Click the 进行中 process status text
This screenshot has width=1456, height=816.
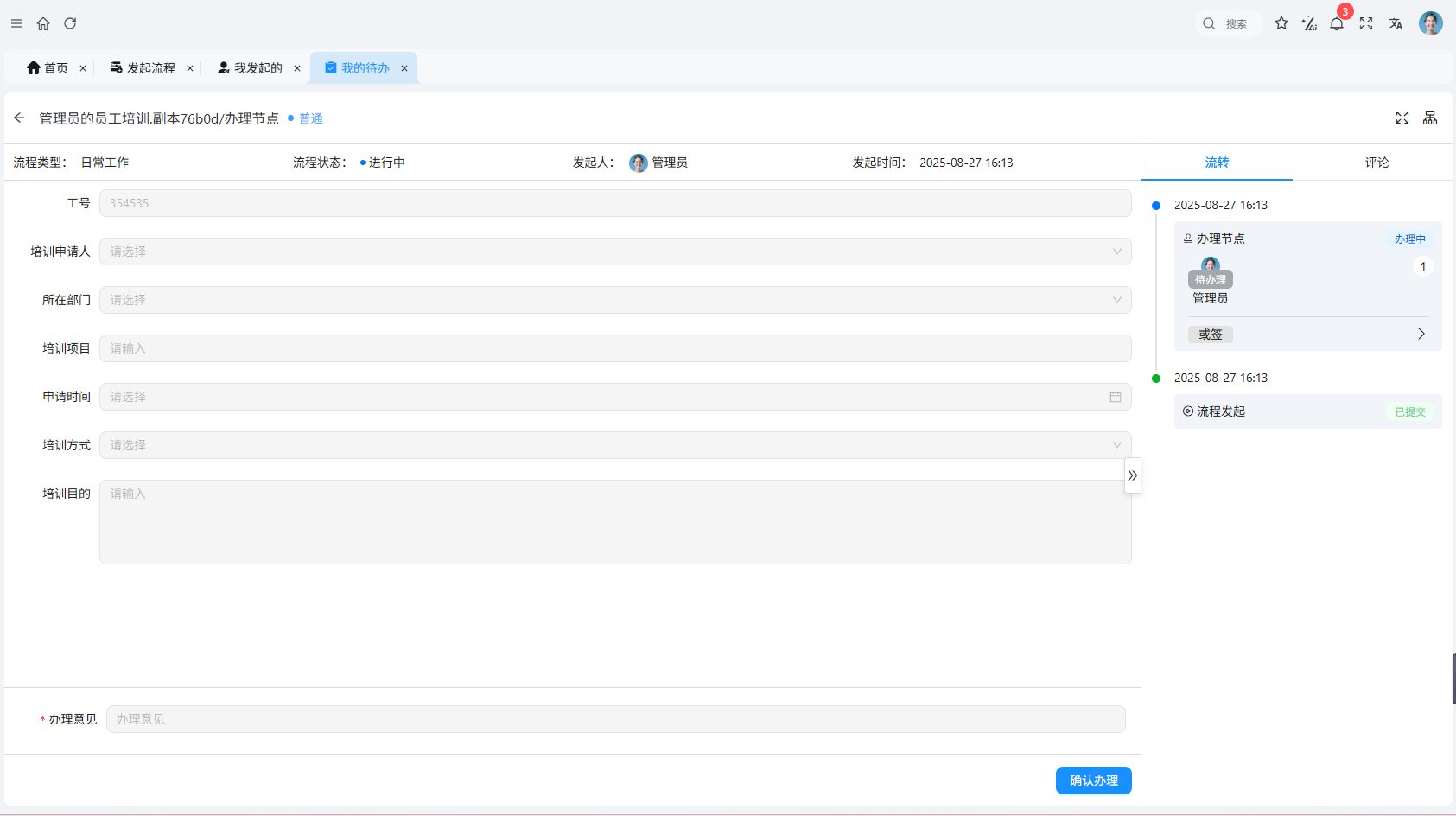pyautogui.click(x=386, y=163)
